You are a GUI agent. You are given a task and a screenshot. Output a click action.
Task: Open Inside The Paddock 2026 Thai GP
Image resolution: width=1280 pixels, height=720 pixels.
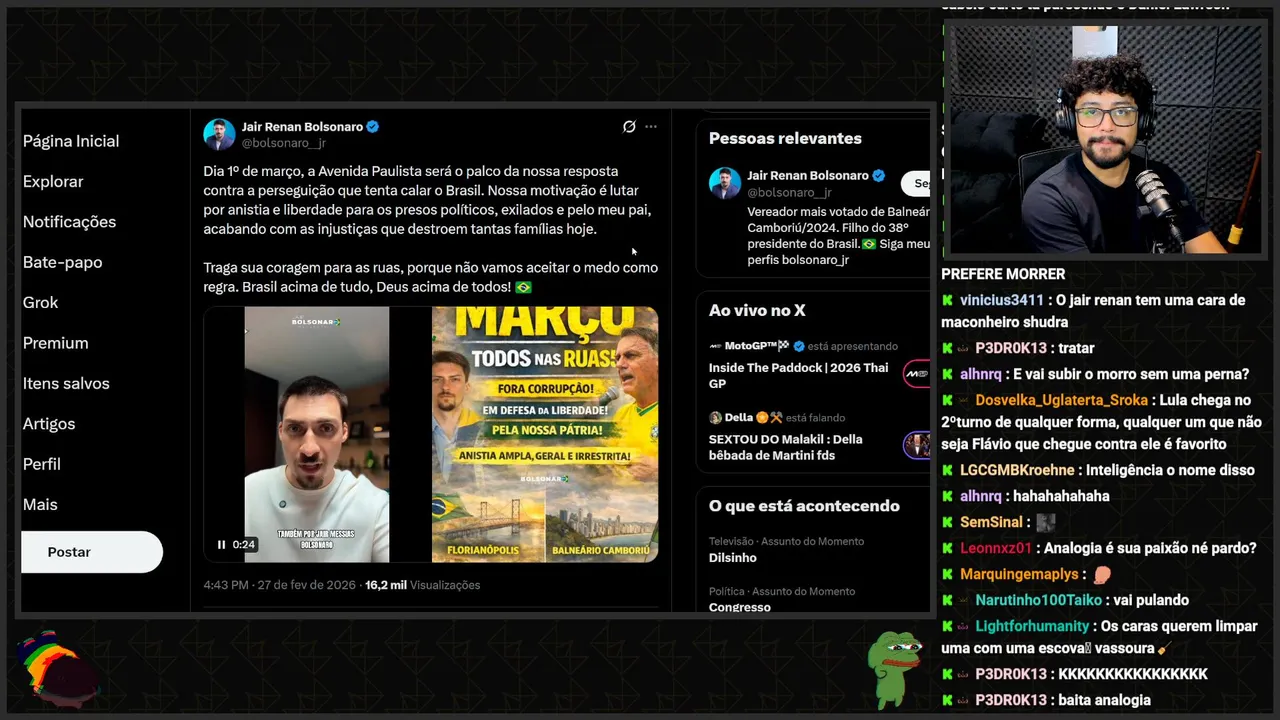tap(799, 375)
